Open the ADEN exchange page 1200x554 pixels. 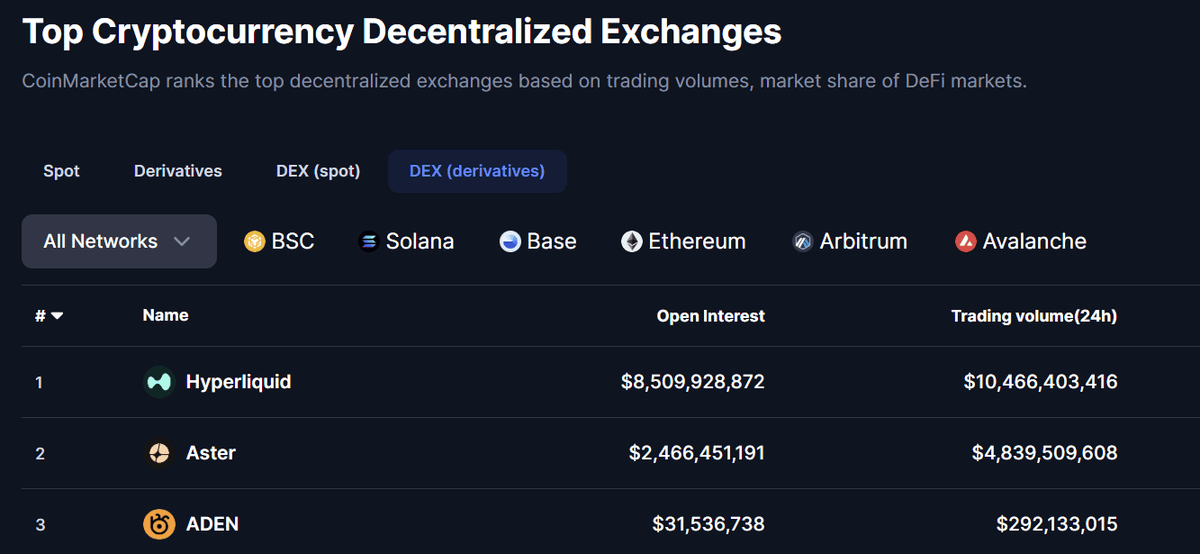[212, 524]
